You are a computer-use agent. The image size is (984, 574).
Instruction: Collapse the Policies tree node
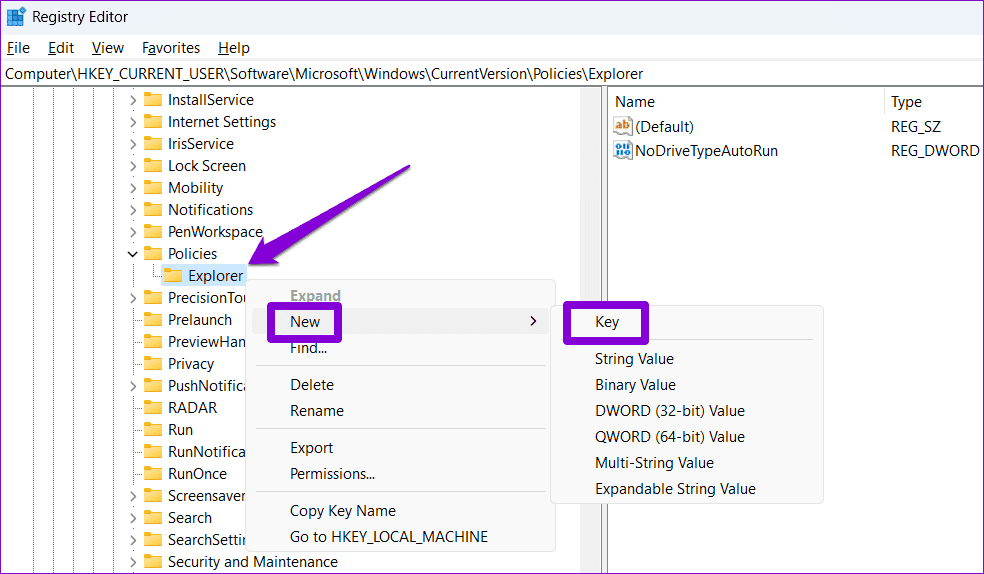point(132,254)
